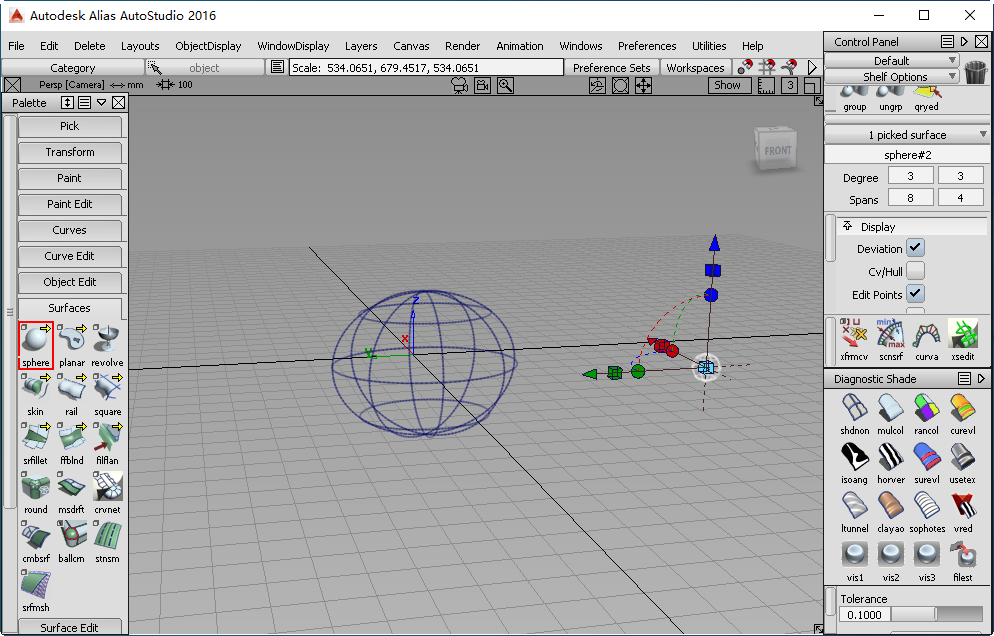Viewport: 994px width, 636px height.
Task: Choose the ballcrn ball corner tool
Action: (72, 541)
